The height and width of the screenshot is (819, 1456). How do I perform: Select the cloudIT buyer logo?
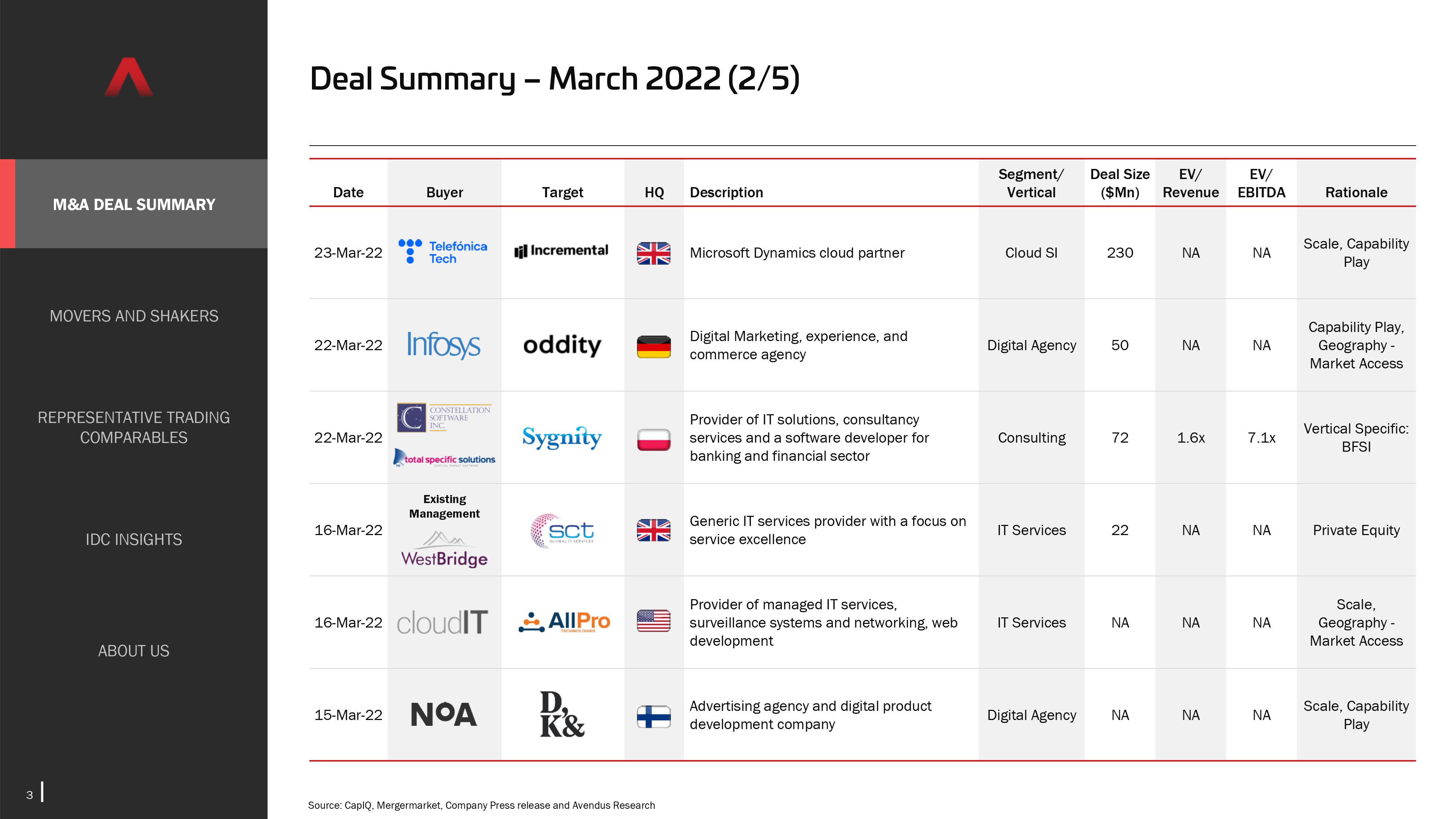442,622
